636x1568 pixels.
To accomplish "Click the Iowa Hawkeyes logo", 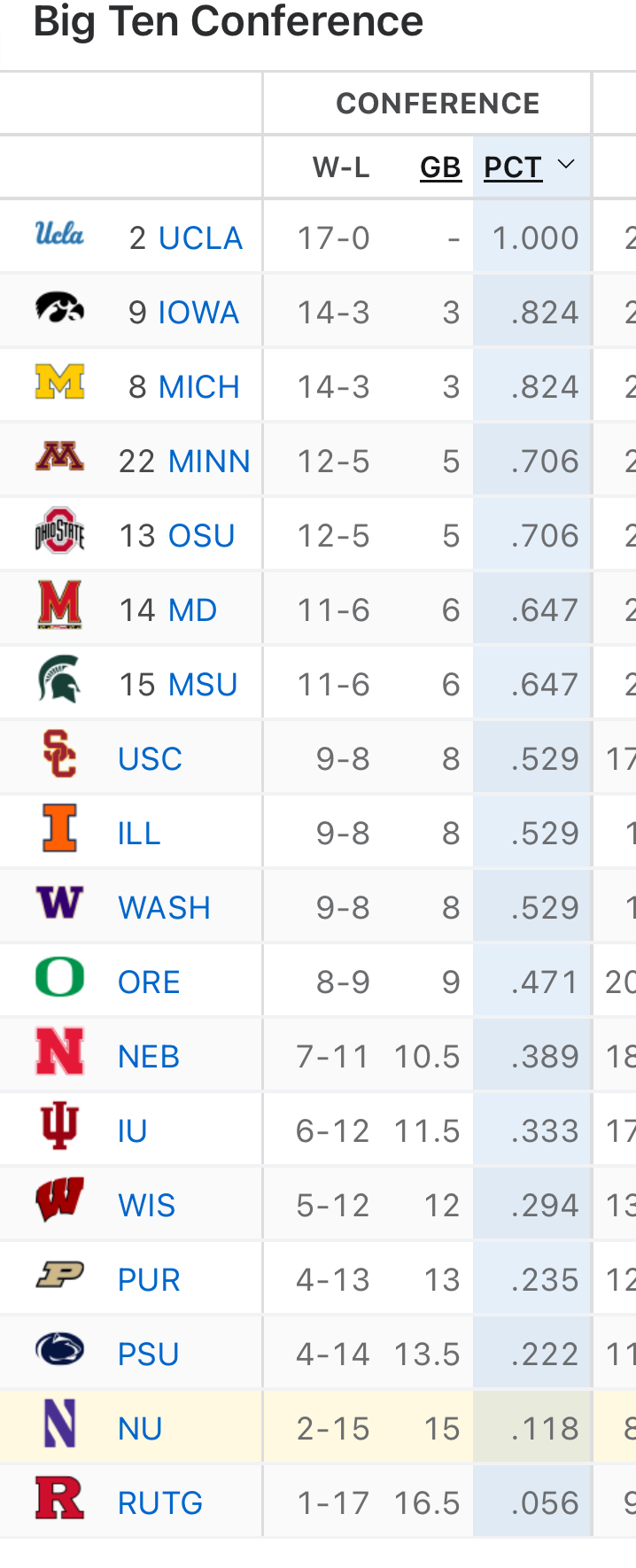I will coord(59,309).
